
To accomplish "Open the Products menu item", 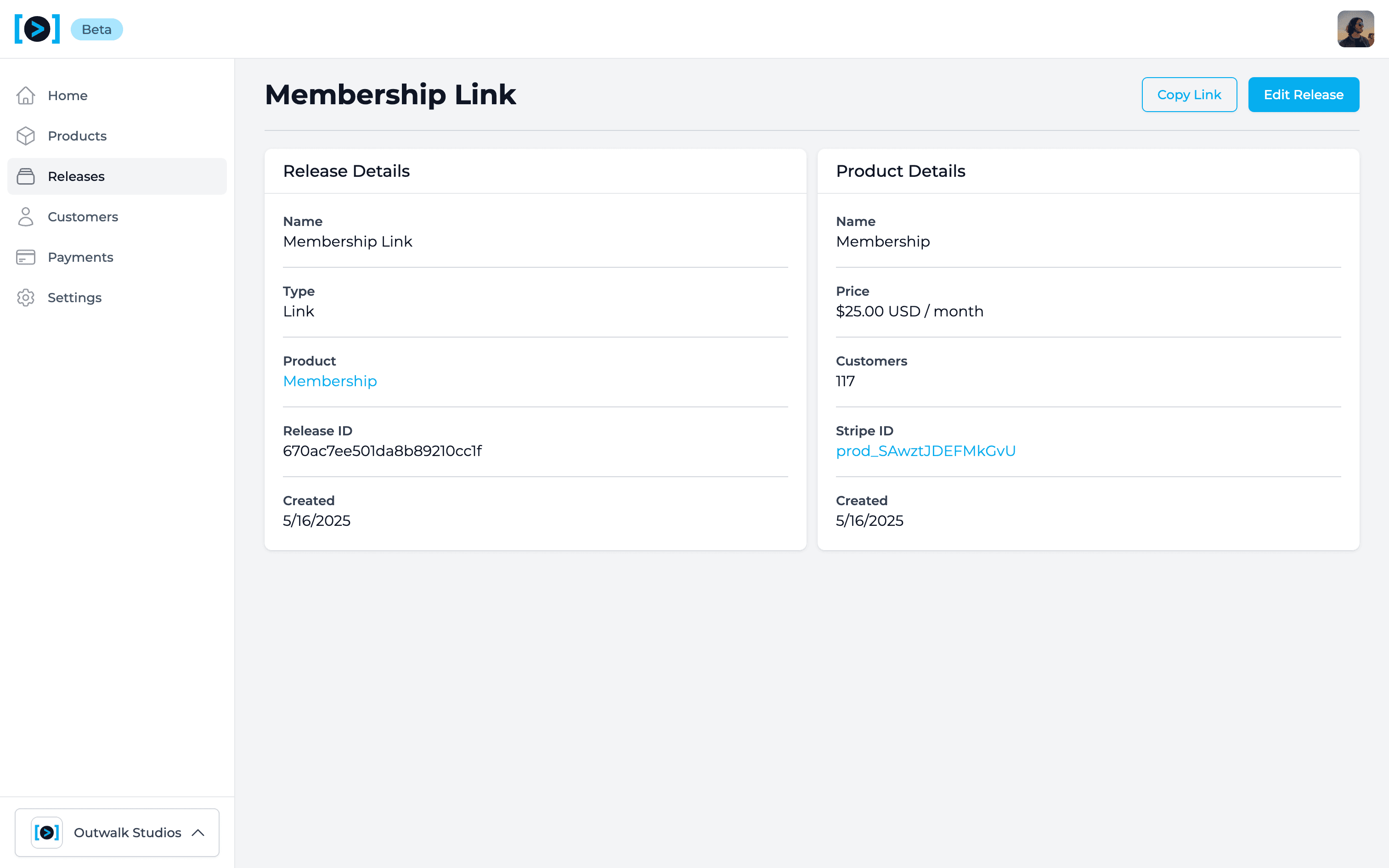I will point(78,136).
